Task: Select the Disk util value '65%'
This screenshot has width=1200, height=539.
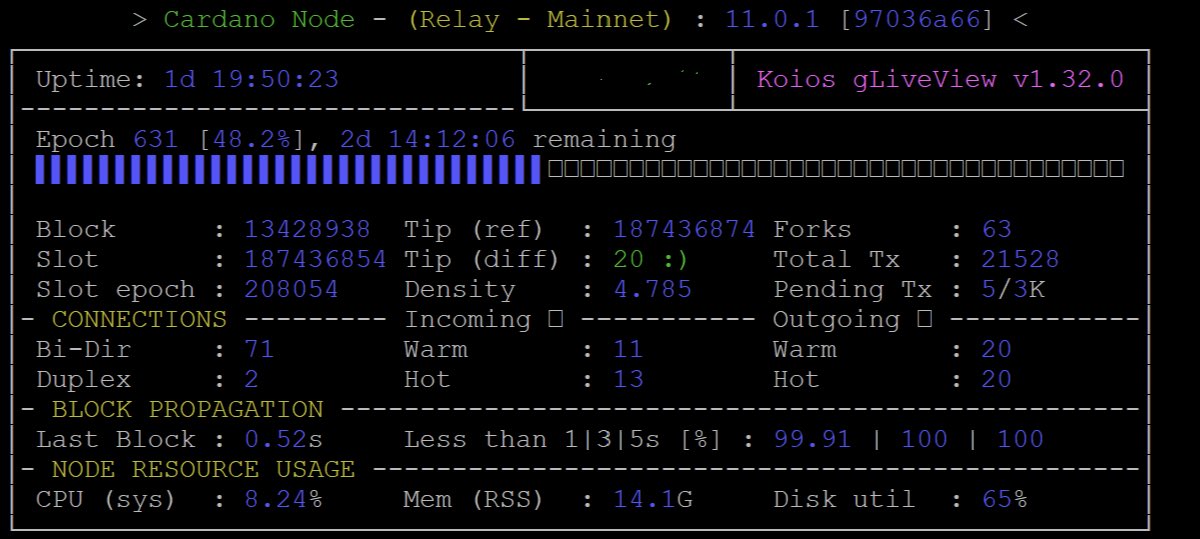Action: pos(1005,499)
